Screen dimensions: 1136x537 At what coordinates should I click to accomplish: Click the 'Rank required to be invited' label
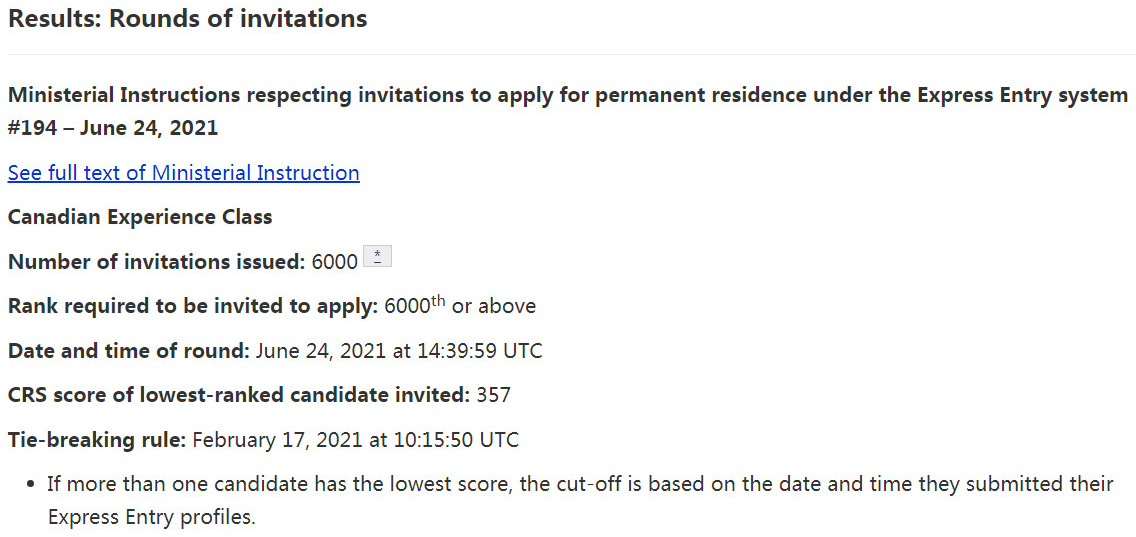tap(192, 306)
